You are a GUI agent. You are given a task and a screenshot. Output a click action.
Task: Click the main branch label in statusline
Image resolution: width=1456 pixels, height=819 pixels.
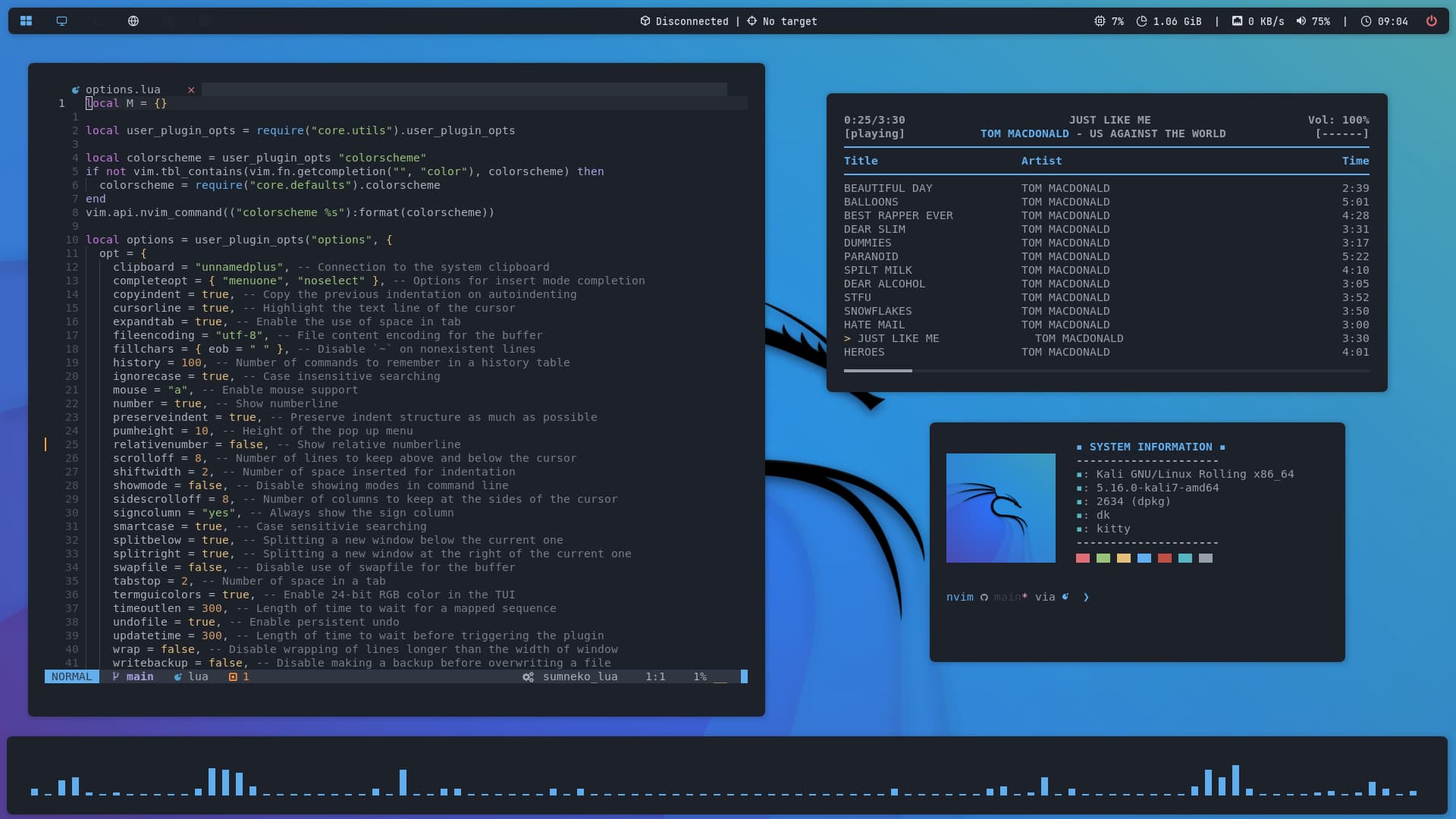pyautogui.click(x=140, y=676)
